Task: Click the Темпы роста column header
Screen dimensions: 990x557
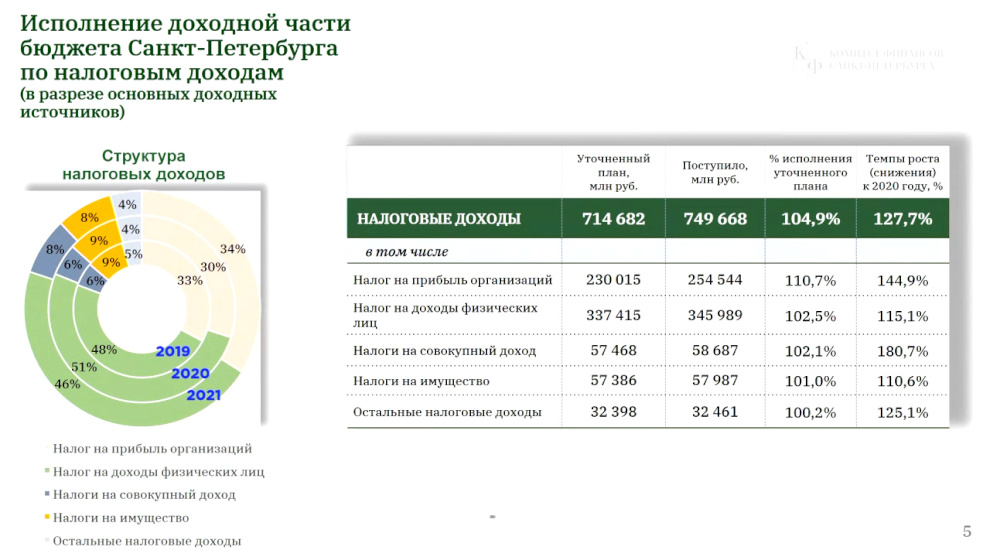Action: tap(902, 172)
